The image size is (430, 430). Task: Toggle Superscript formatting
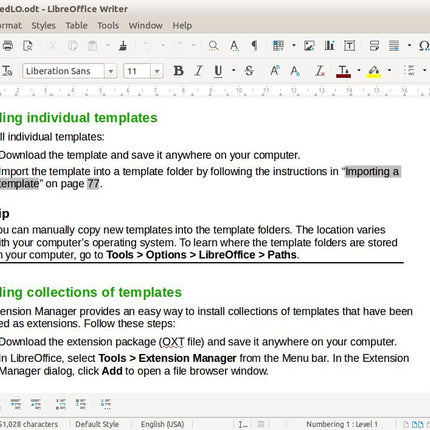274,71
